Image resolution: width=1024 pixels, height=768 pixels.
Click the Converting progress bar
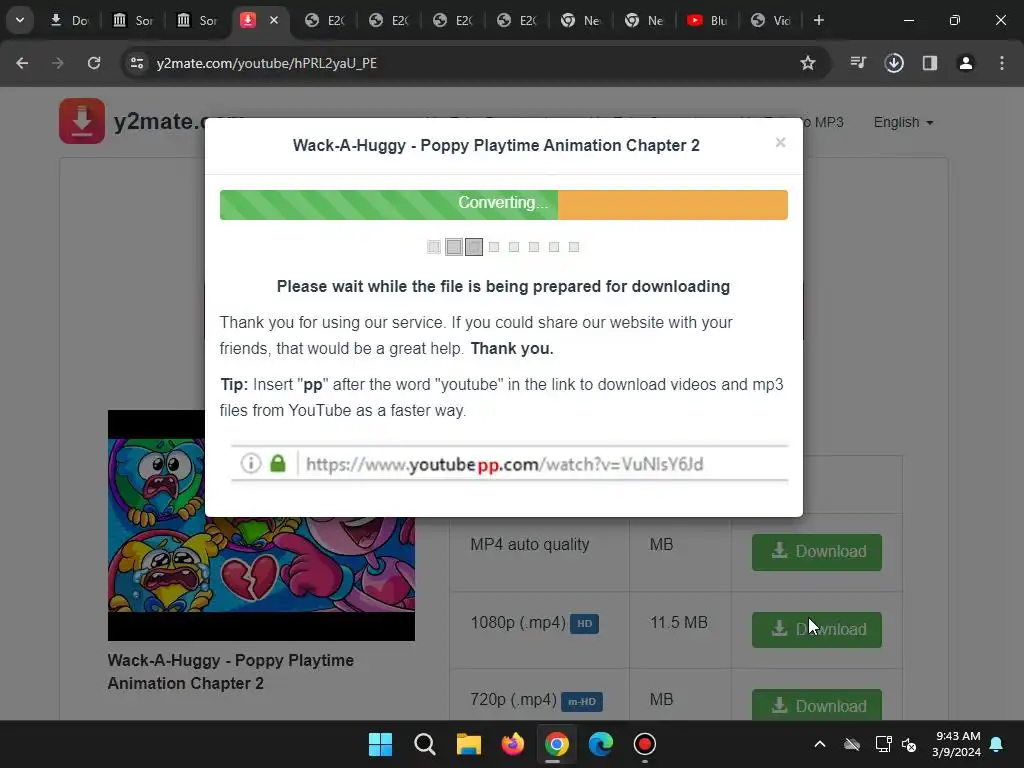tap(504, 204)
